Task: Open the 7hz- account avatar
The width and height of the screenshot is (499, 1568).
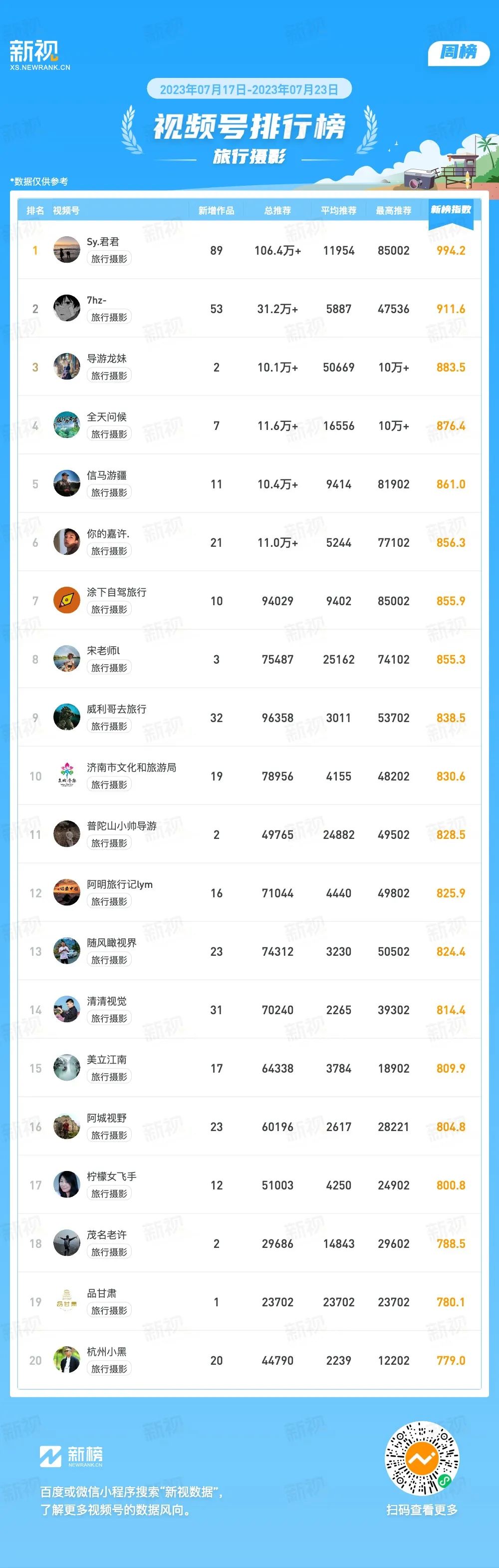Action: [67, 308]
